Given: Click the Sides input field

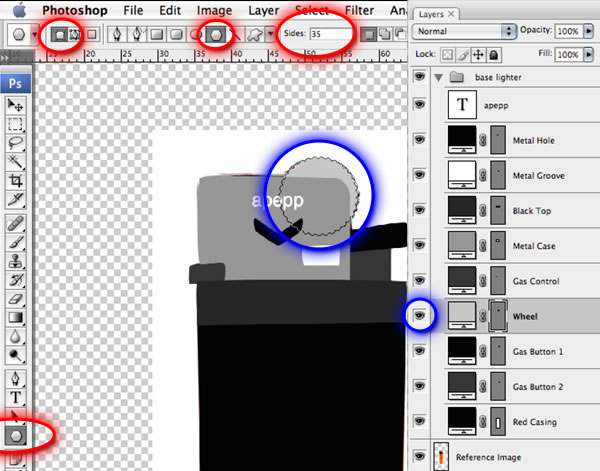Looking at the screenshot, I should pos(330,34).
